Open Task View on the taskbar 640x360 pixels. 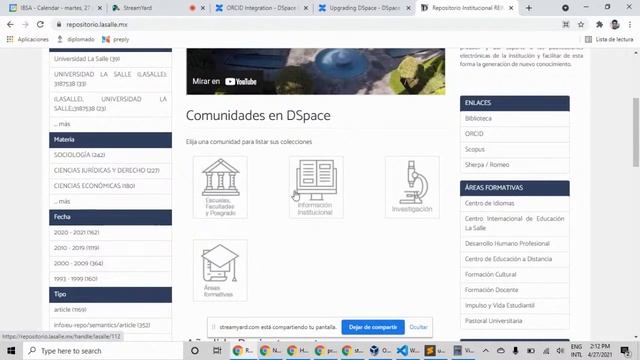(217, 351)
